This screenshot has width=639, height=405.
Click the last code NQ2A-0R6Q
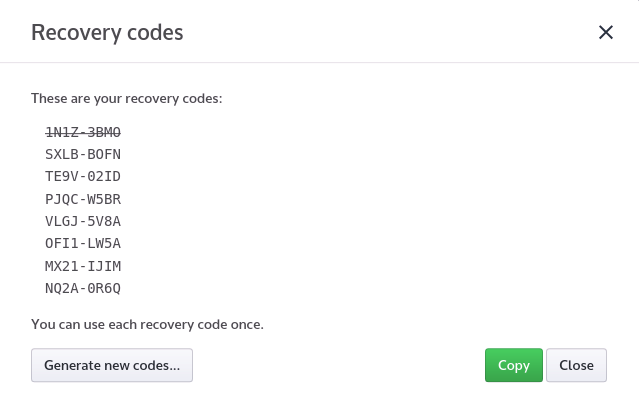coord(83,288)
